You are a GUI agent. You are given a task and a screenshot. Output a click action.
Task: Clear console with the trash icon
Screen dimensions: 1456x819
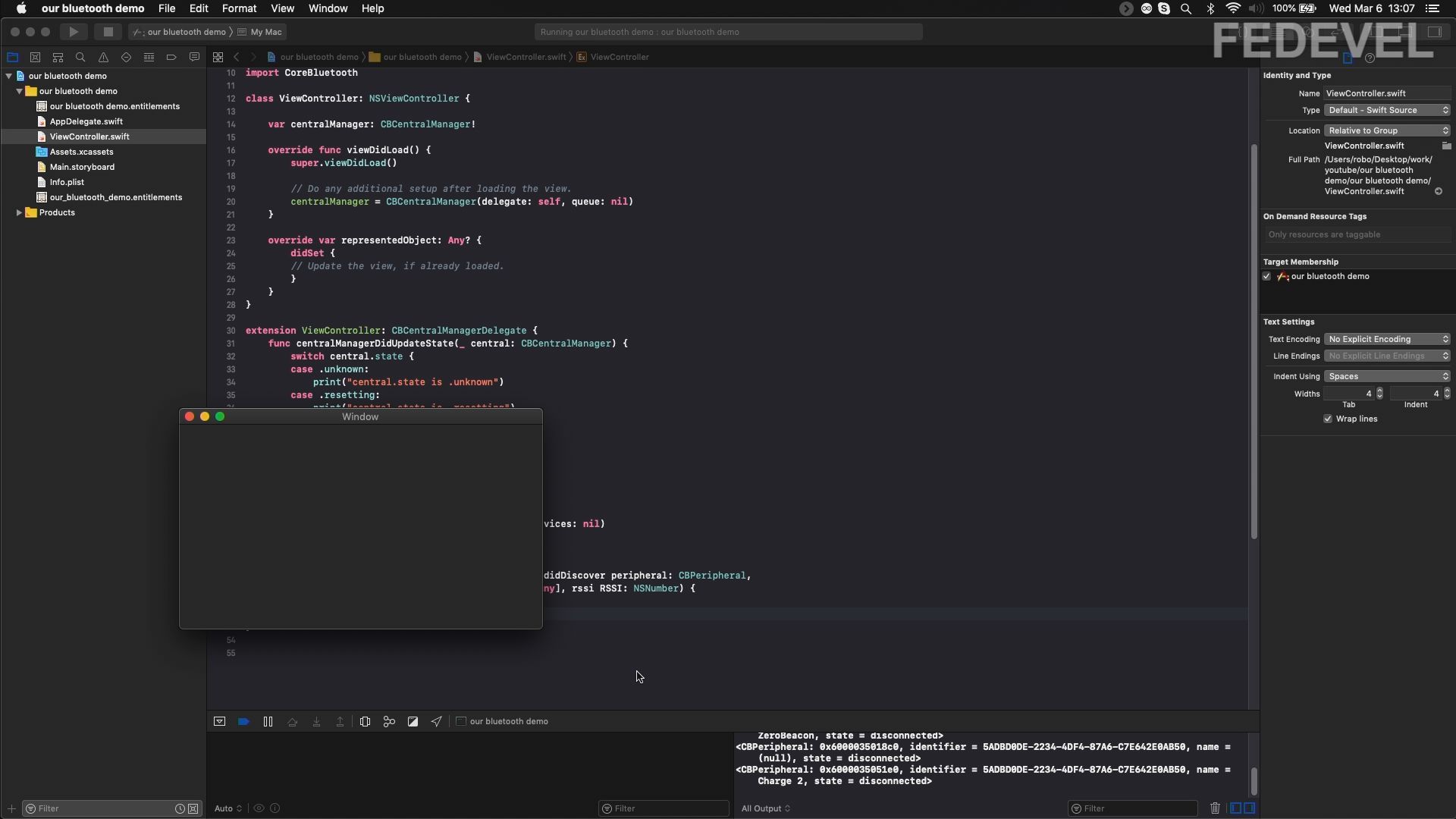1215,808
